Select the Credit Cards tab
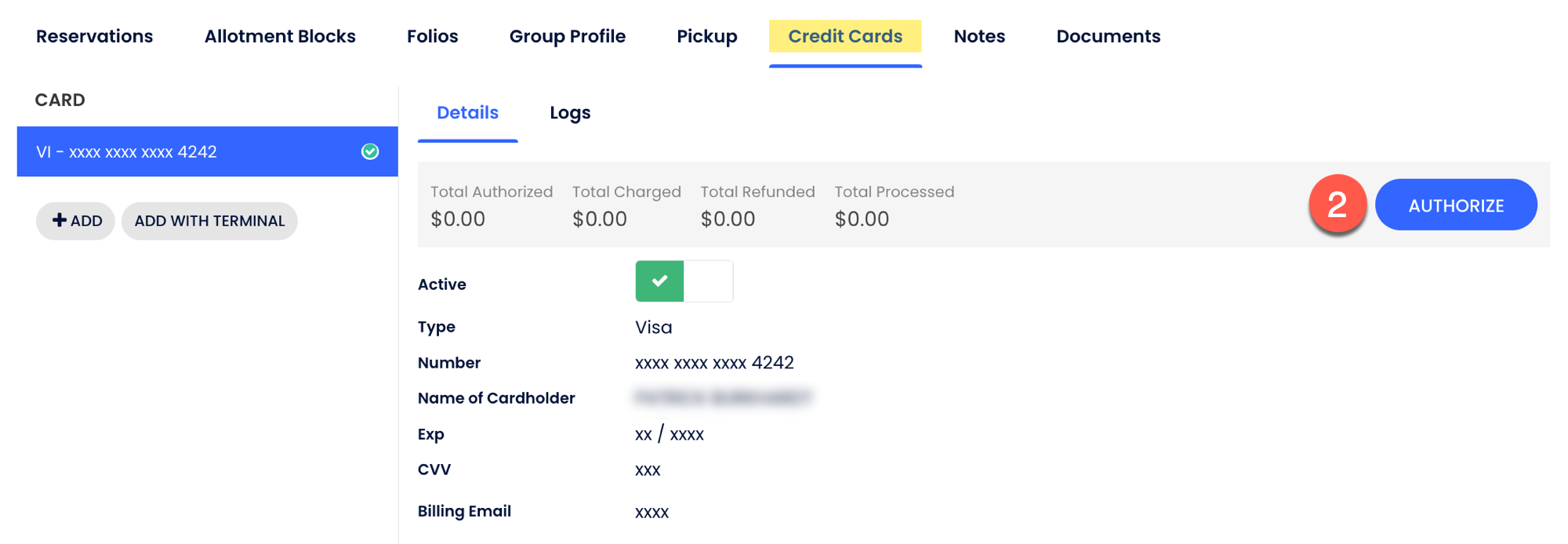This screenshot has height=544, width=1568. pos(844,36)
